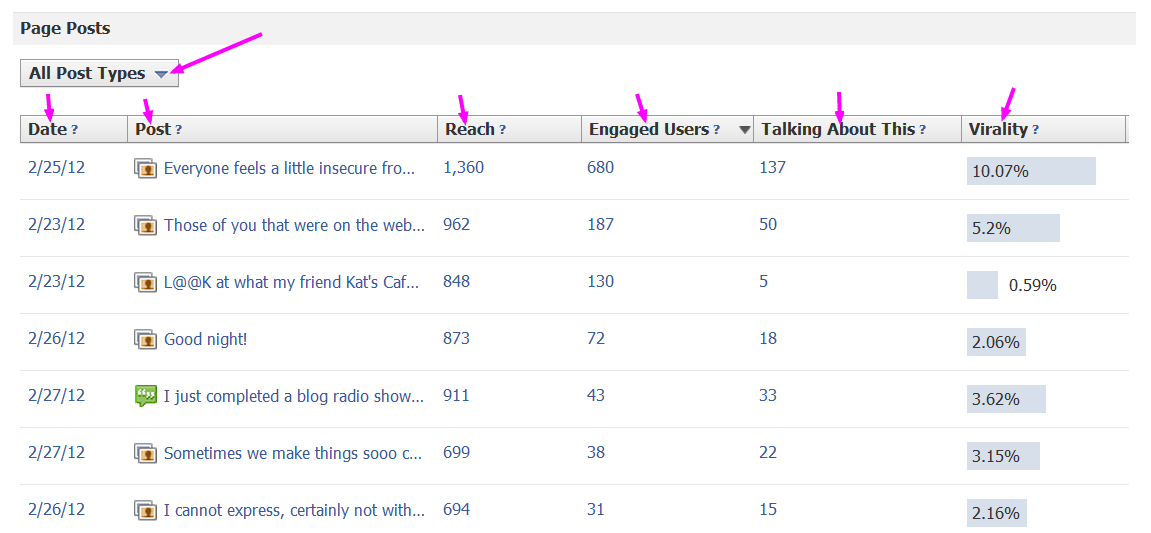Click Engaged Users value 187

[x=600, y=225]
